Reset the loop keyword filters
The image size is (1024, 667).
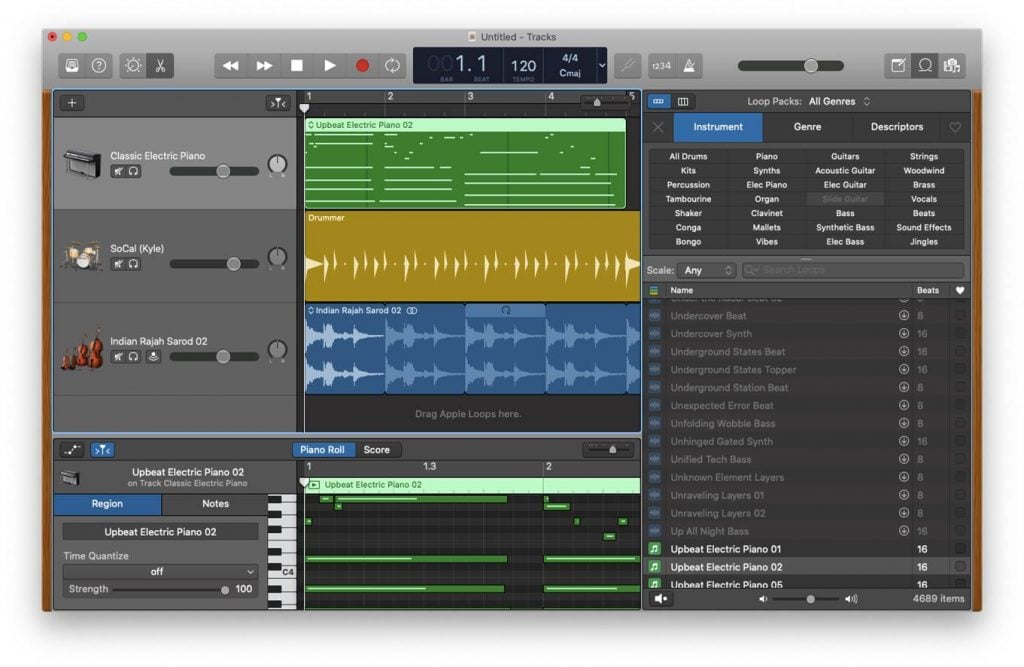pos(658,127)
